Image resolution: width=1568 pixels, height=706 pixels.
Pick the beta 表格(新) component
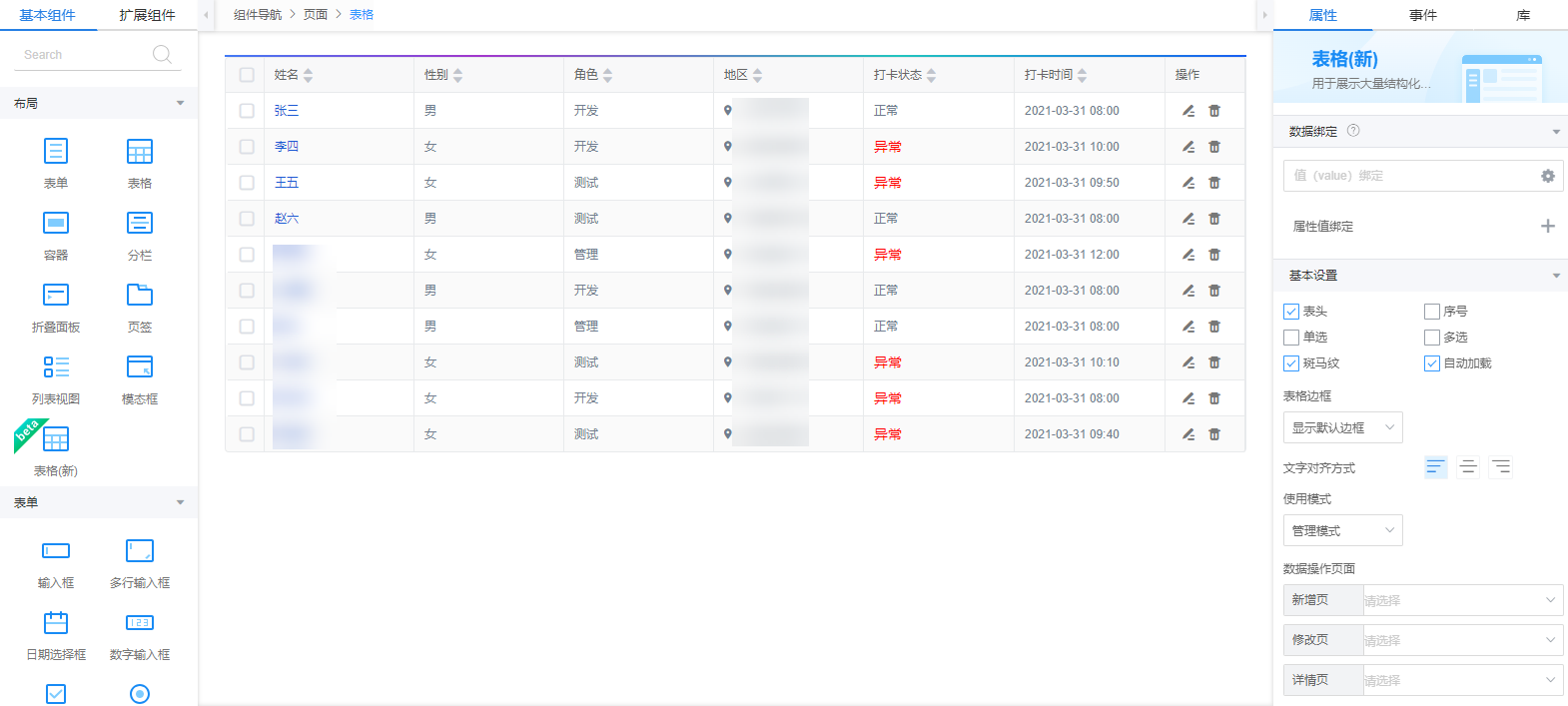coord(56,439)
